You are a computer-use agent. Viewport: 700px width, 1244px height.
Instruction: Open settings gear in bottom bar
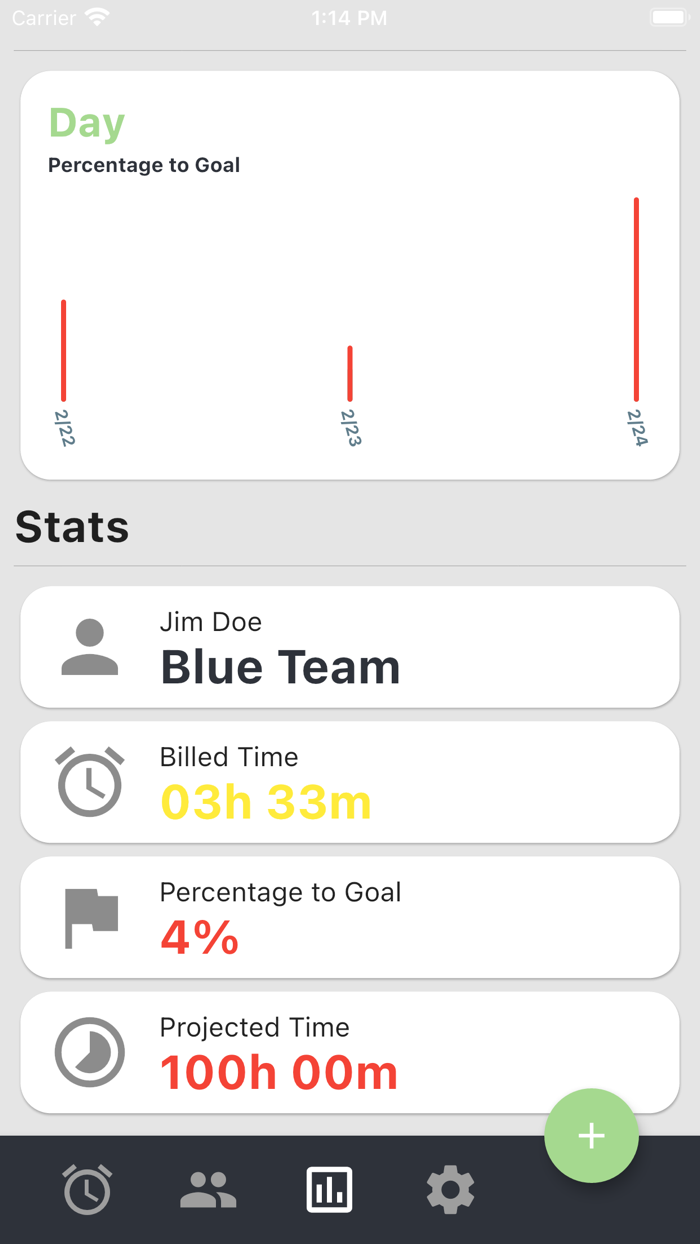pyautogui.click(x=450, y=1189)
